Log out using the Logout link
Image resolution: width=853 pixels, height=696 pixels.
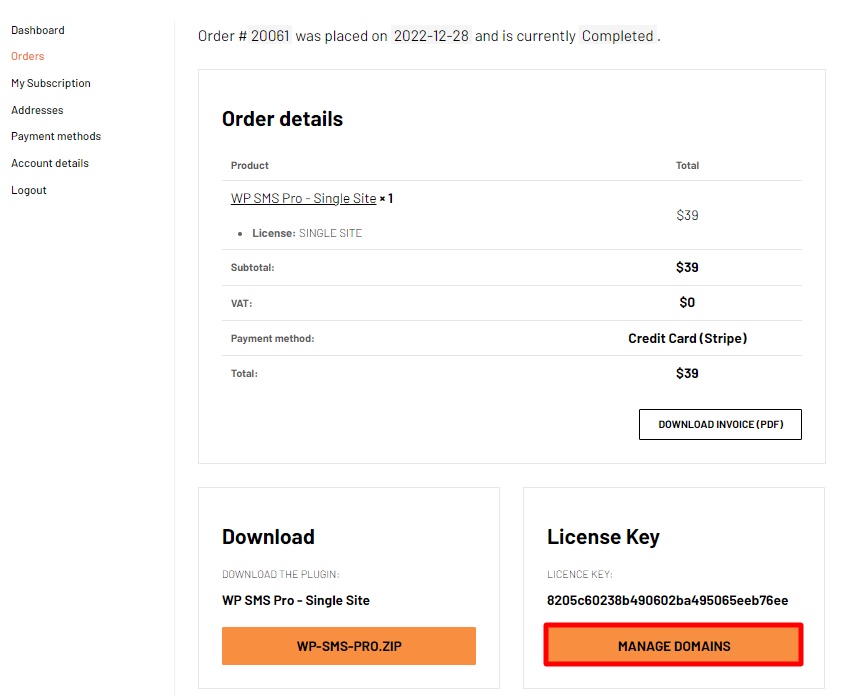tap(29, 190)
